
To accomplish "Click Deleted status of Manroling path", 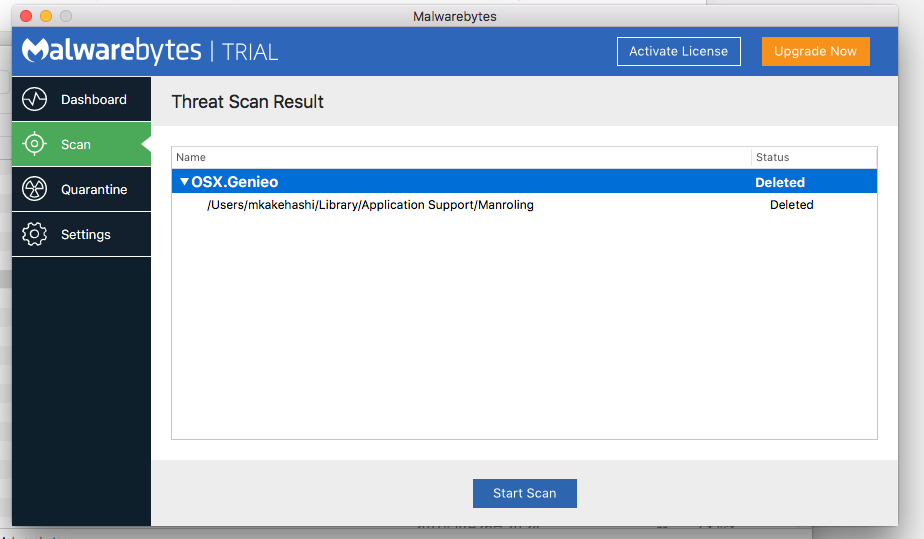I will coord(791,204).
